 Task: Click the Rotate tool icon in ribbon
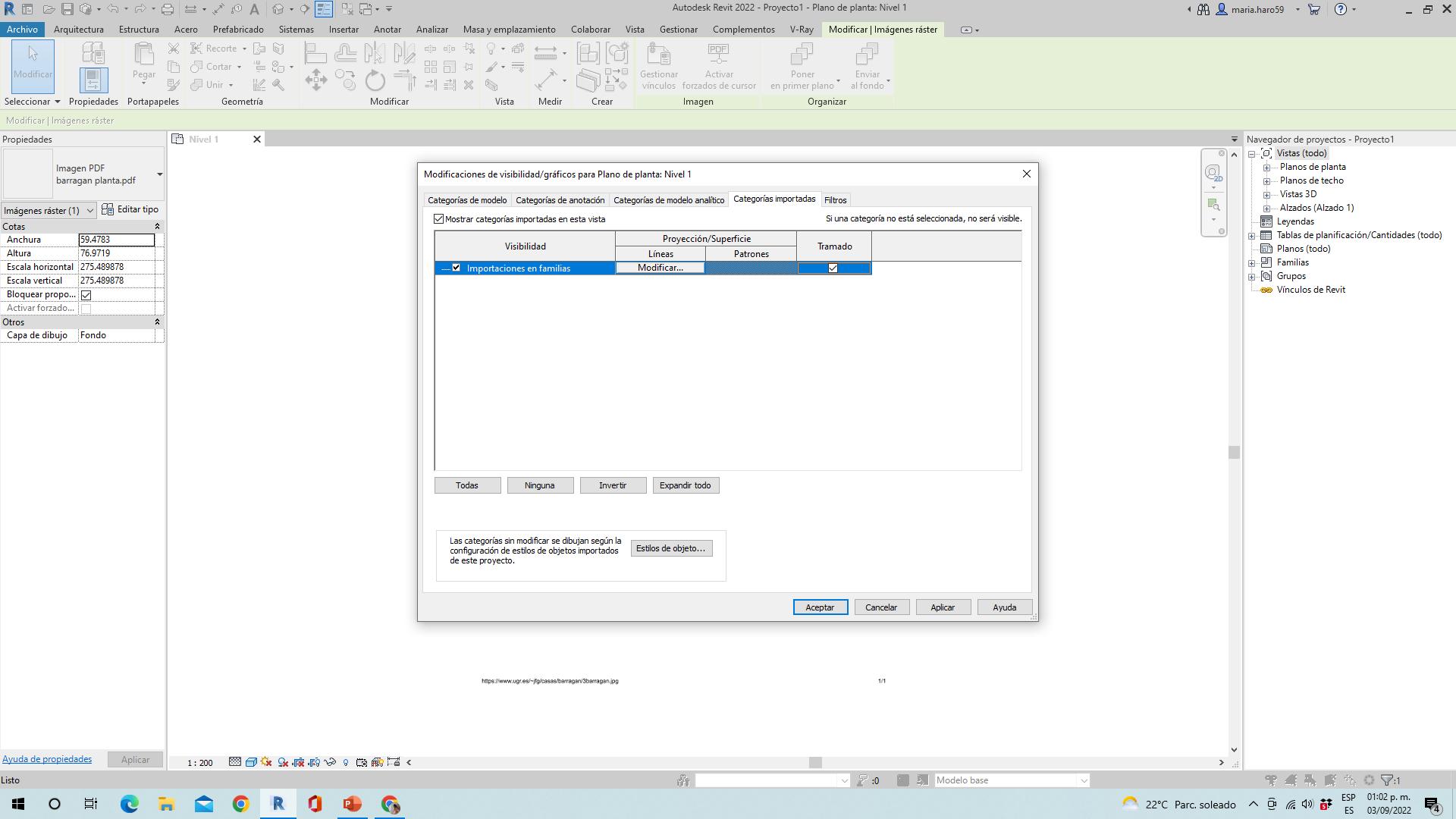tap(375, 80)
